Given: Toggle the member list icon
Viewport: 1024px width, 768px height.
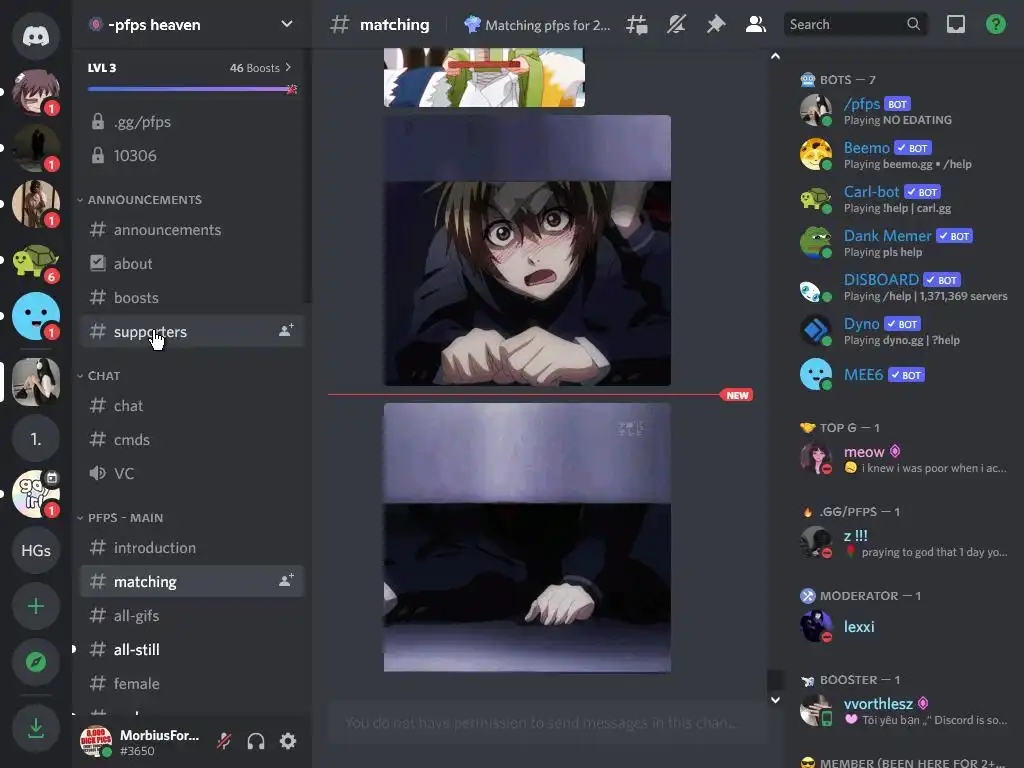Looking at the screenshot, I should [x=756, y=25].
